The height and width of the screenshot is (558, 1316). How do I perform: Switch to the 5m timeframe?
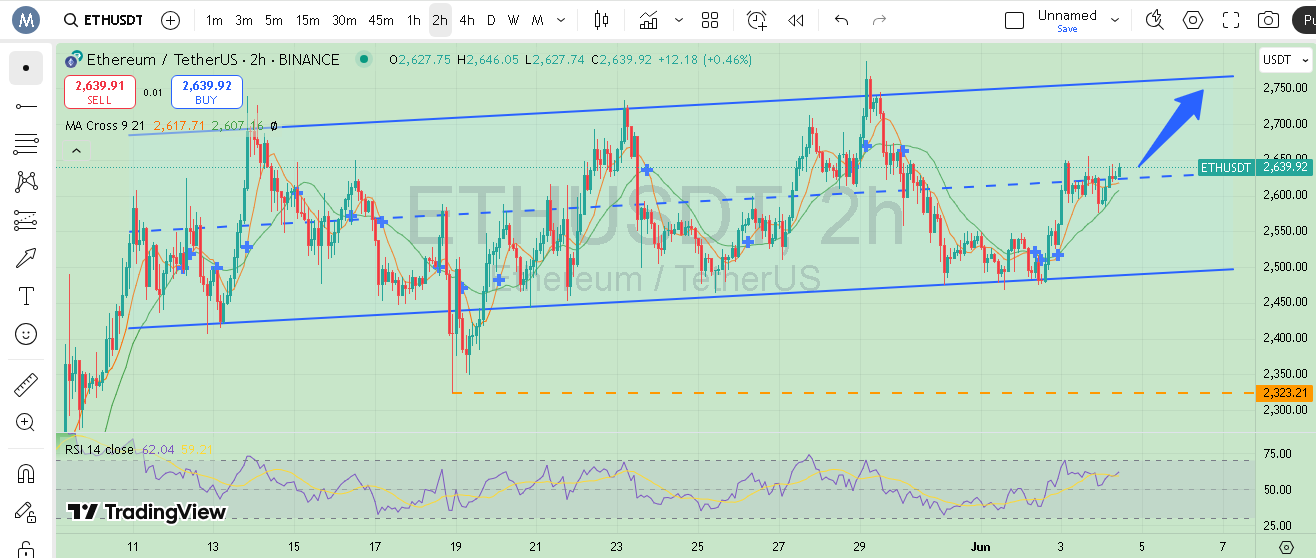(x=274, y=20)
